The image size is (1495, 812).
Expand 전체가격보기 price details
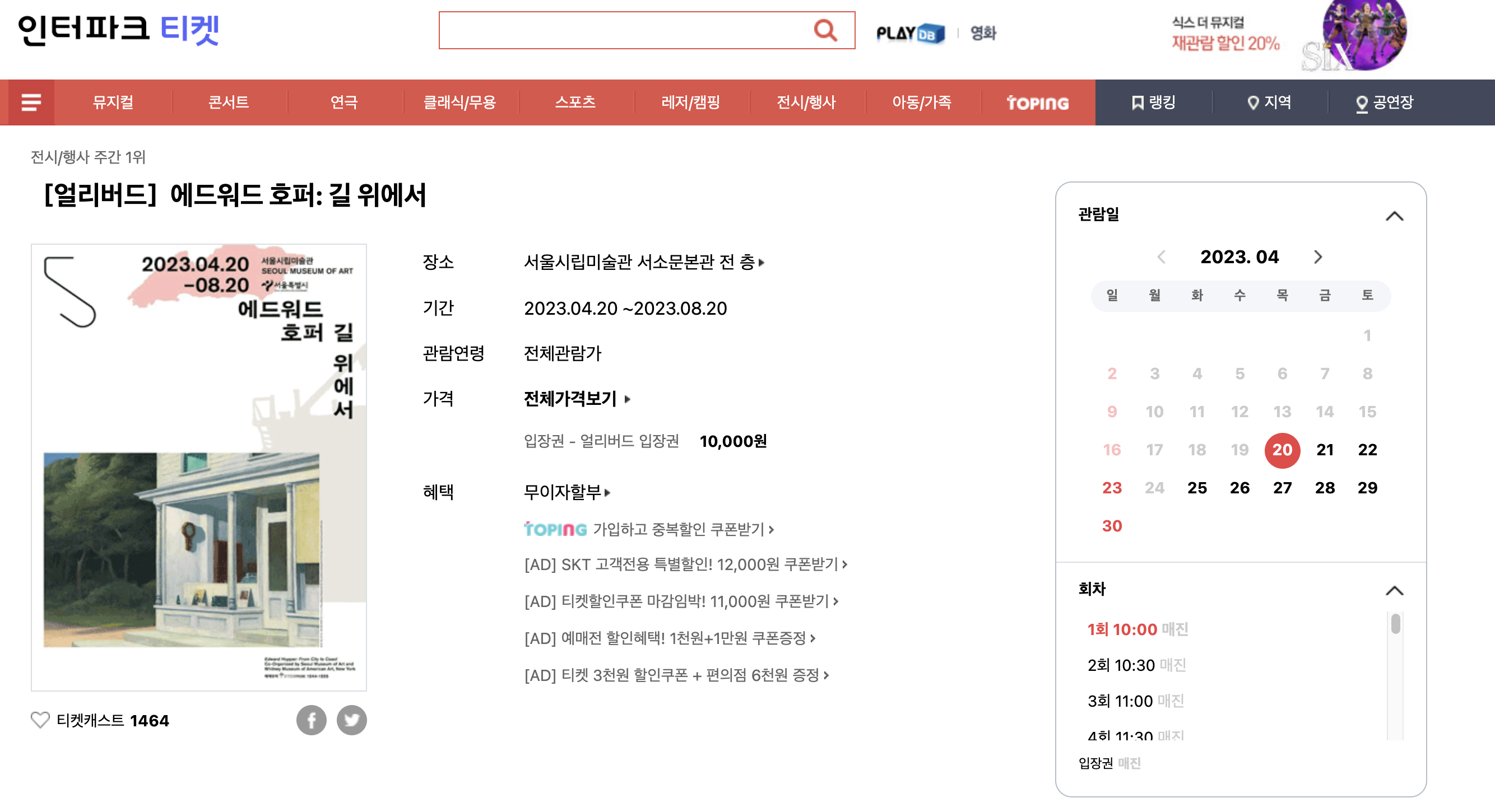pyautogui.click(x=575, y=399)
